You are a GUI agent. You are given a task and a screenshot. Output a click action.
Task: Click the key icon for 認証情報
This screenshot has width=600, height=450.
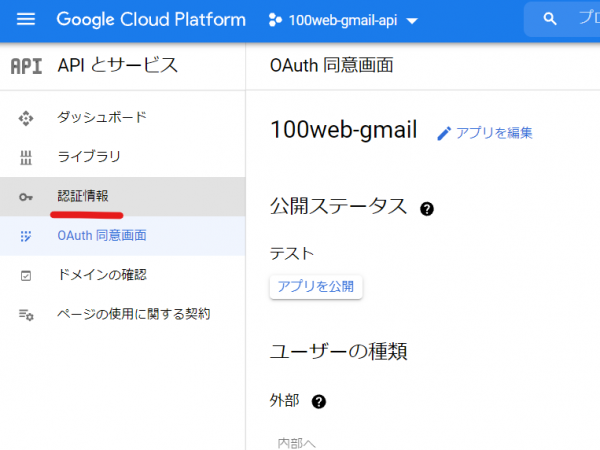tap(26, 197)
